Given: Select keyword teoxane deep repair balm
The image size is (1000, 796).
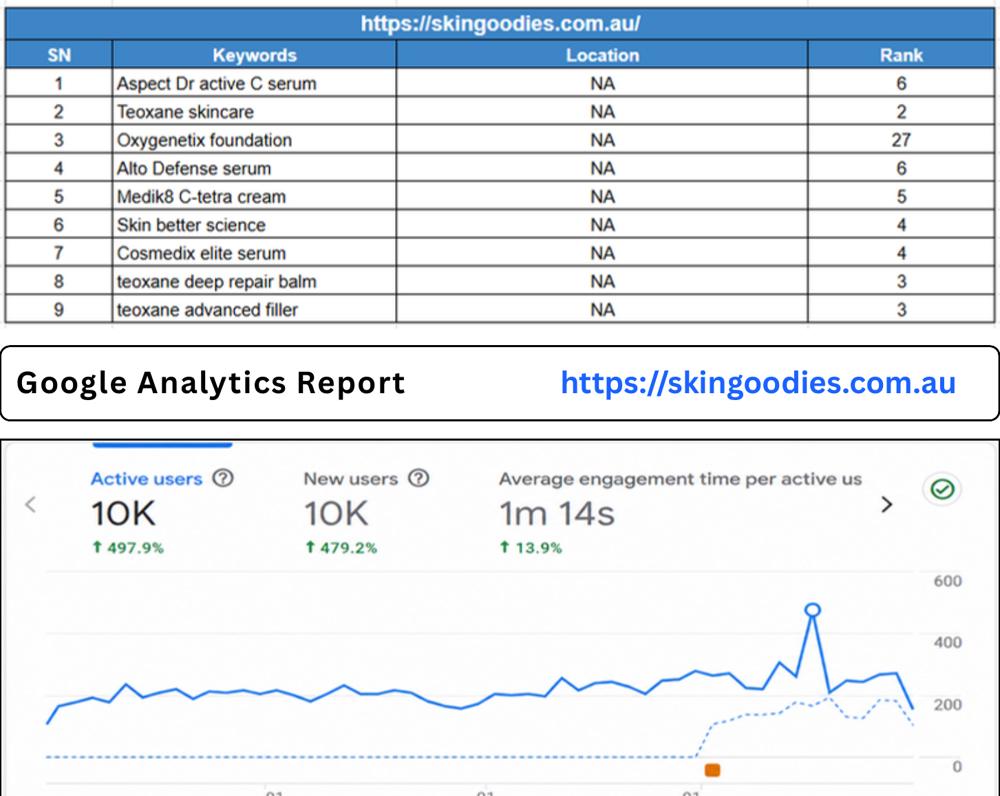Looking at the screenshot, I should click(216, 281).
